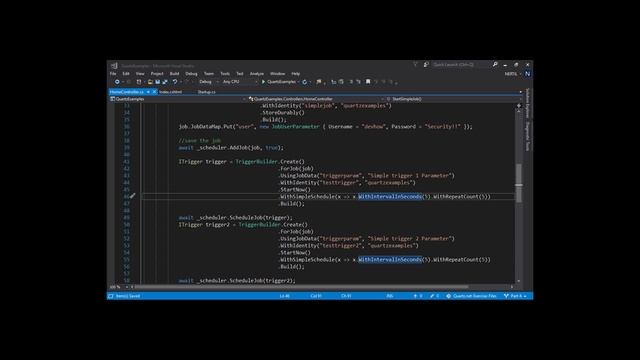Switch to the Startup.cs tab

207,92
